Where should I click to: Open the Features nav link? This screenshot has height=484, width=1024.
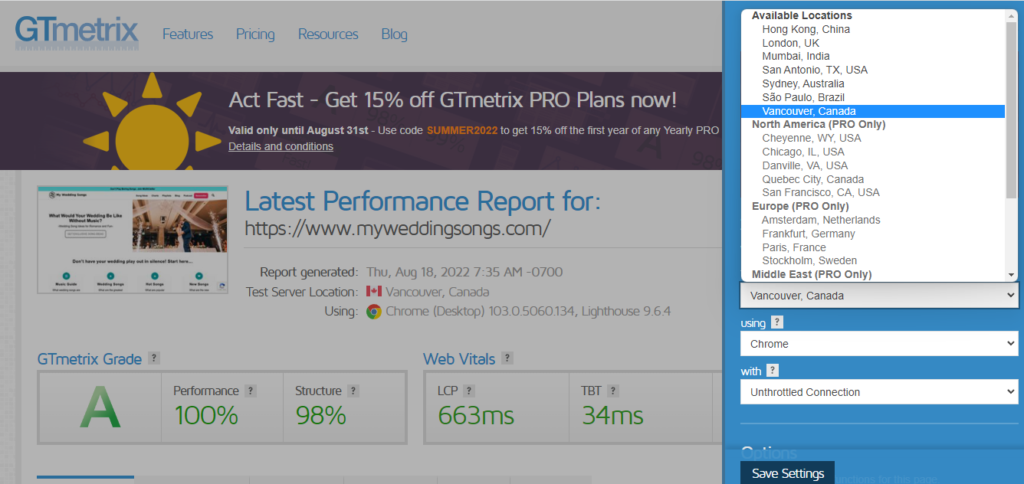pyautogui.click(x=187, y=34)
